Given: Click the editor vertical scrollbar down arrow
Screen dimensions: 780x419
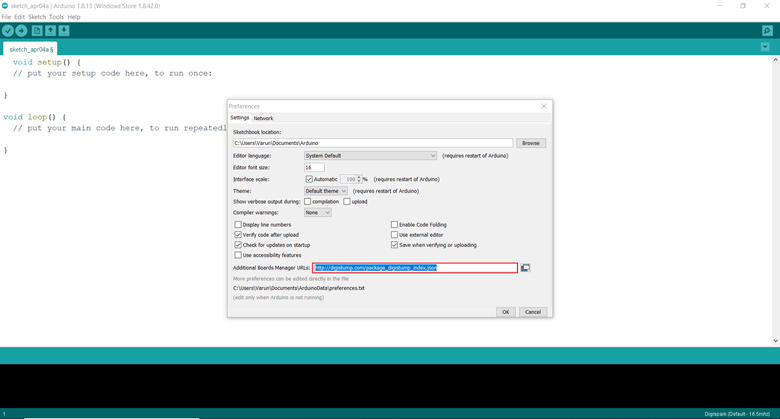Looking at the screenshot, I should pyautogui.click(x=776, y=341).
